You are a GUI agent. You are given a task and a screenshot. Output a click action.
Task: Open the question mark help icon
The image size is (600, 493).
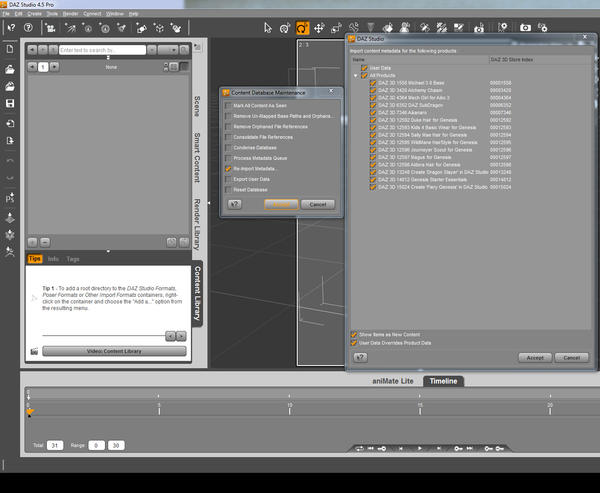point(28,28)
